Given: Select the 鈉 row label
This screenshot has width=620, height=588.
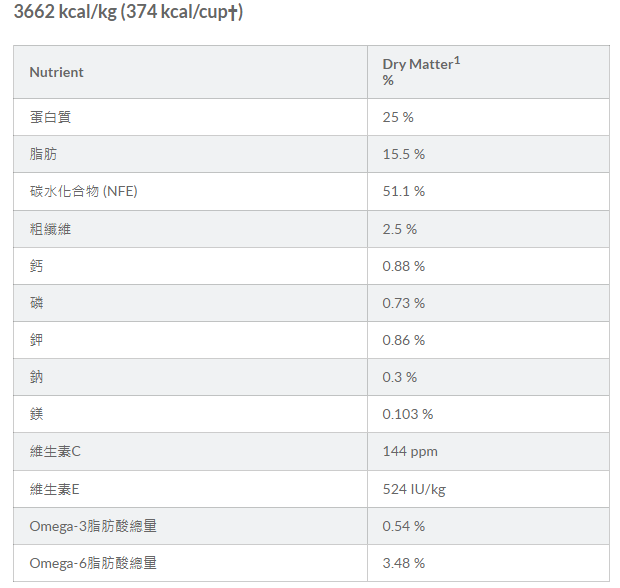Looking at the screenshot, I should (x=37, y=377).
